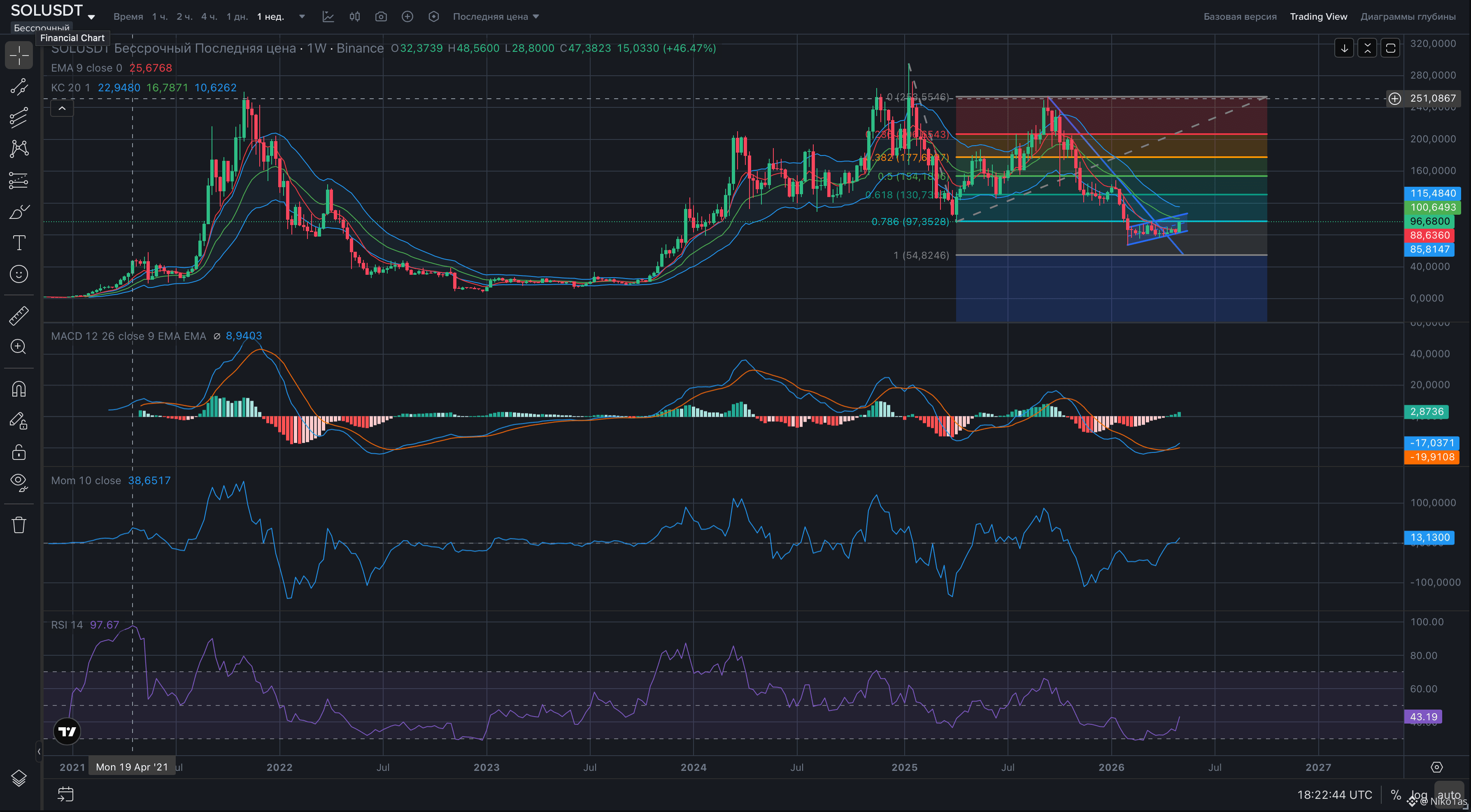Open the technical indicators chart icon
The width and height of the screenshot is (1471, 812).
tap(328, 16)
